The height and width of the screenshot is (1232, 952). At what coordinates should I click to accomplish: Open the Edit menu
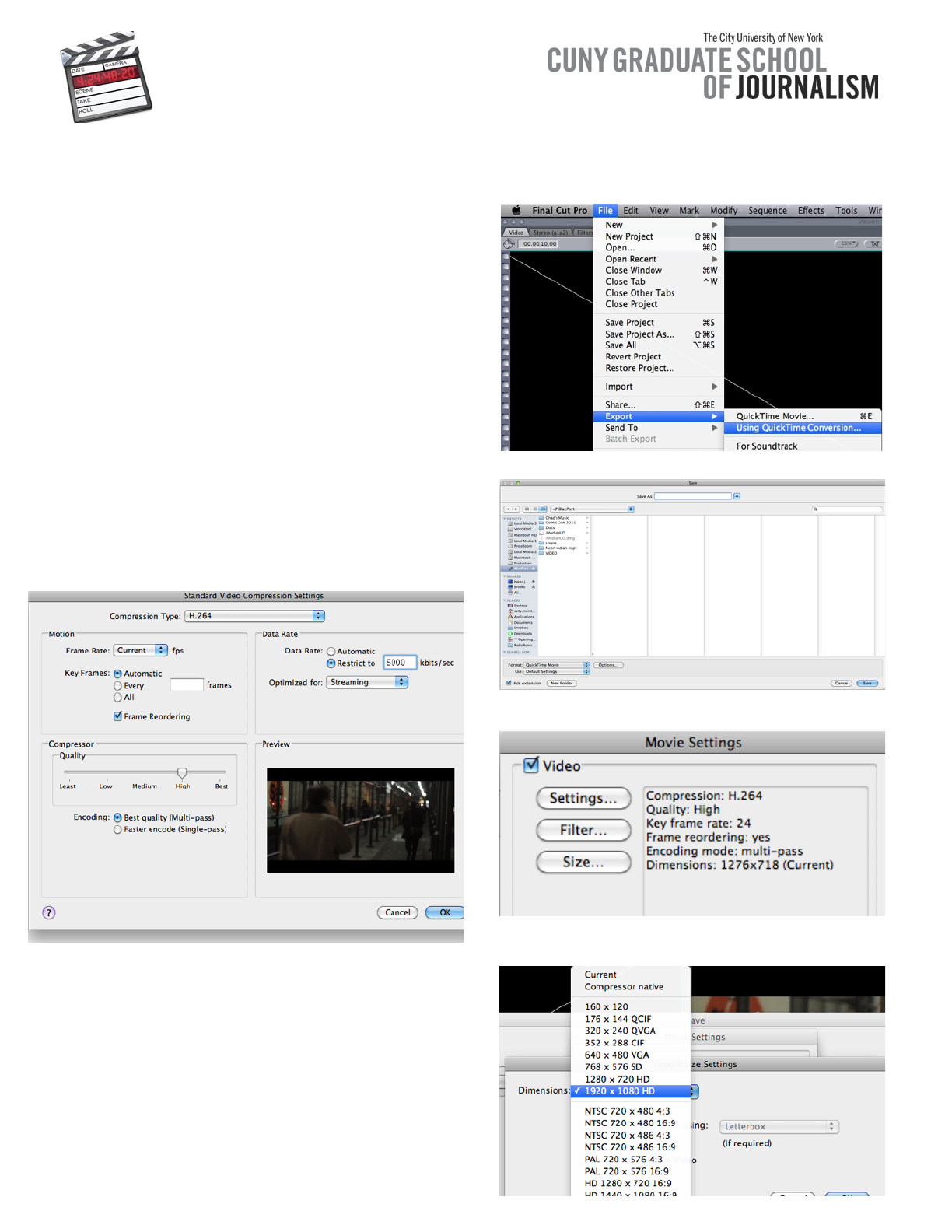(x=631, y=210)
